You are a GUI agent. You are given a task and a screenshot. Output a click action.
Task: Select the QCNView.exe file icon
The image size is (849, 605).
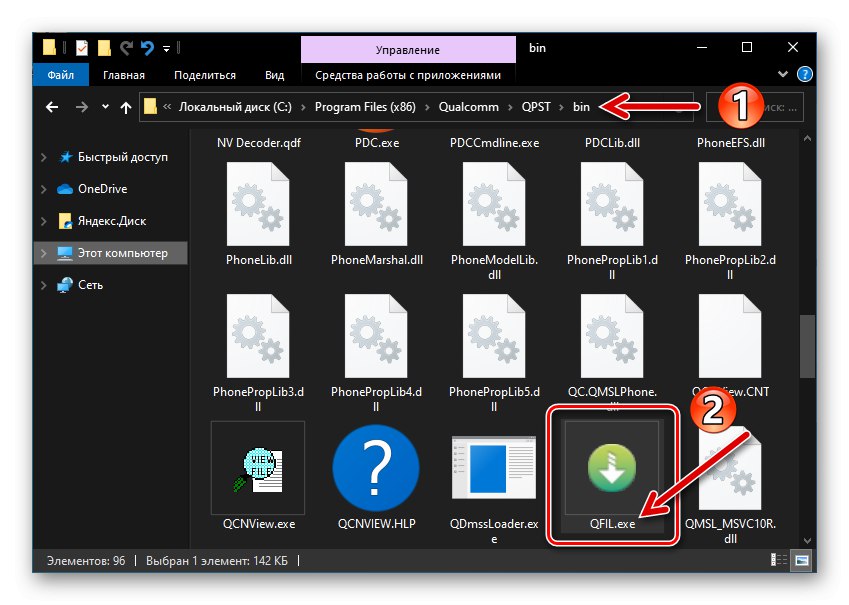(258, 470)
